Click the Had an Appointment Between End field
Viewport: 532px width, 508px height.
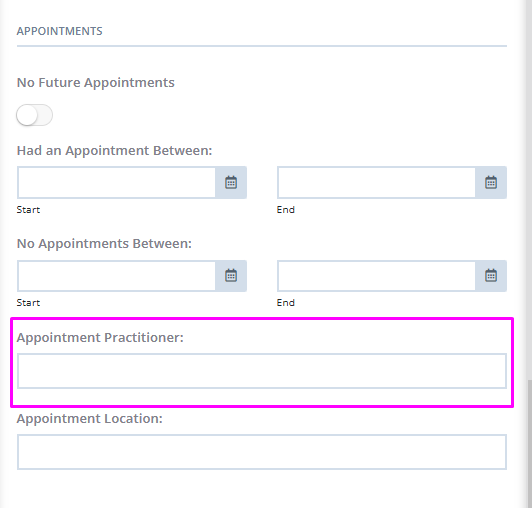point(376,183)
